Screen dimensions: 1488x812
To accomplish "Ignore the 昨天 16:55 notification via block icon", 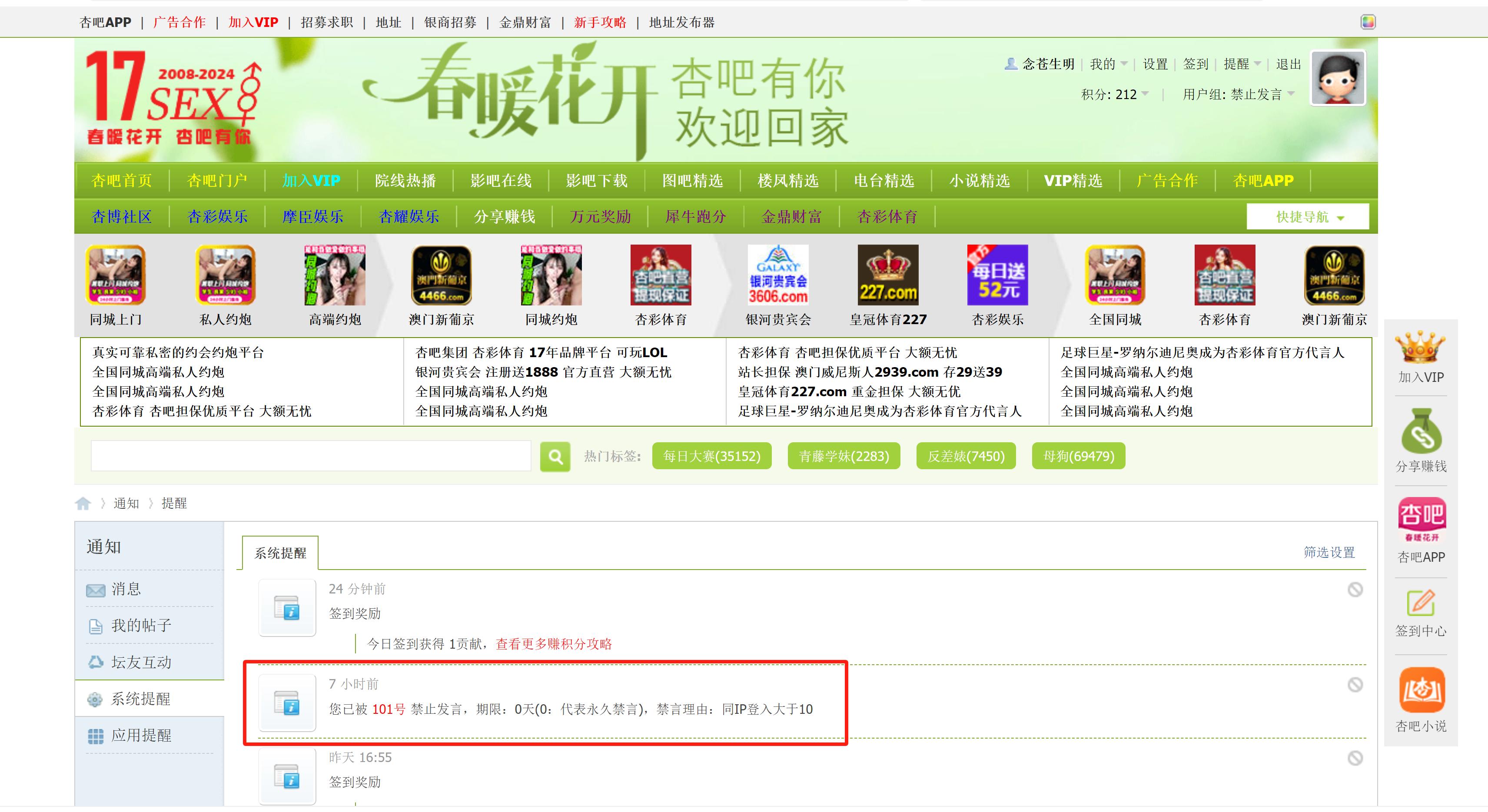I will pos(1355,758).
